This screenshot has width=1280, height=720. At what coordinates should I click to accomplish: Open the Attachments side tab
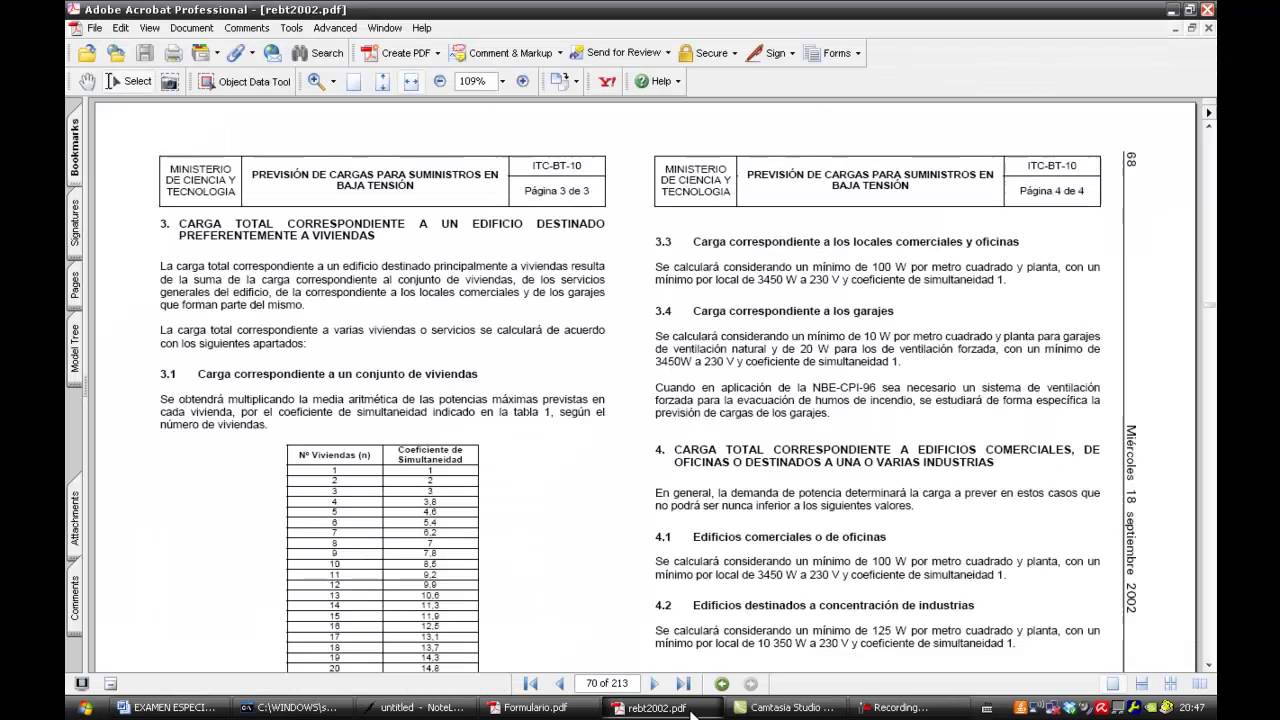[74, 517]
